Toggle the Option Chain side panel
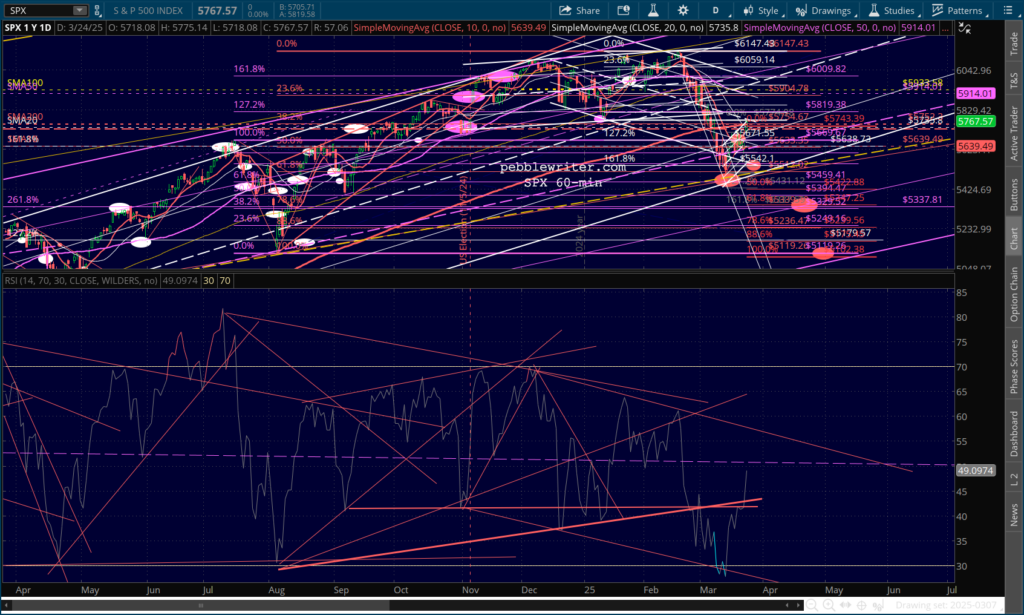 tap(1014, 294)
